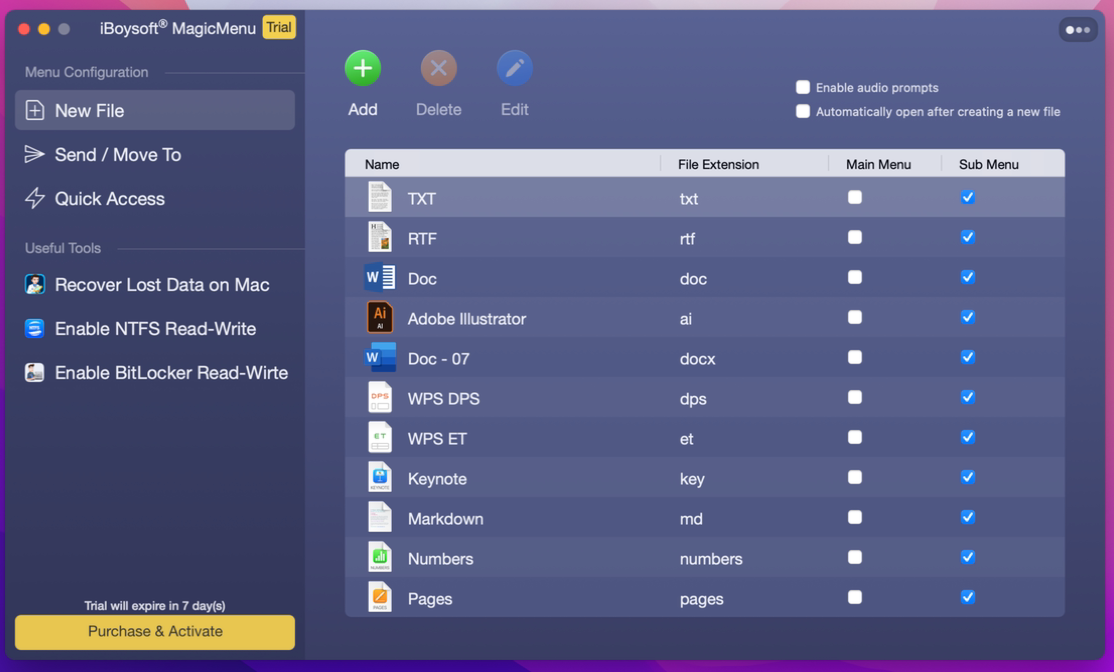Click the Main Menu column header
This screenshot has height=672, width=1114.
tap(878, 164)
